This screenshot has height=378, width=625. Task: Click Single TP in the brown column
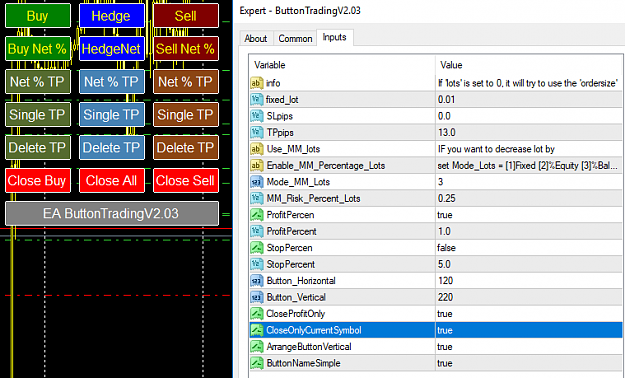click(x=186, y=114)
